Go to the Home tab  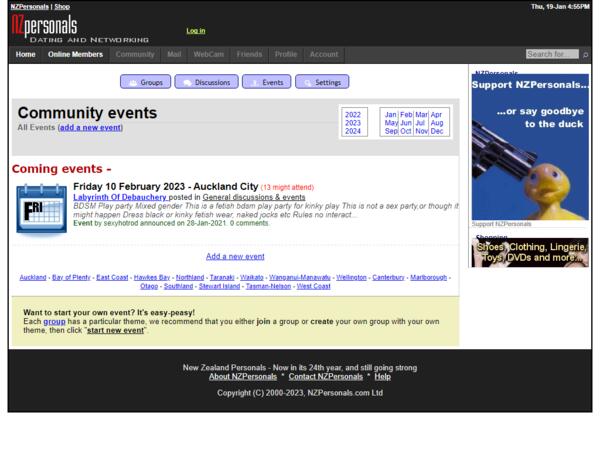(26, 54)
